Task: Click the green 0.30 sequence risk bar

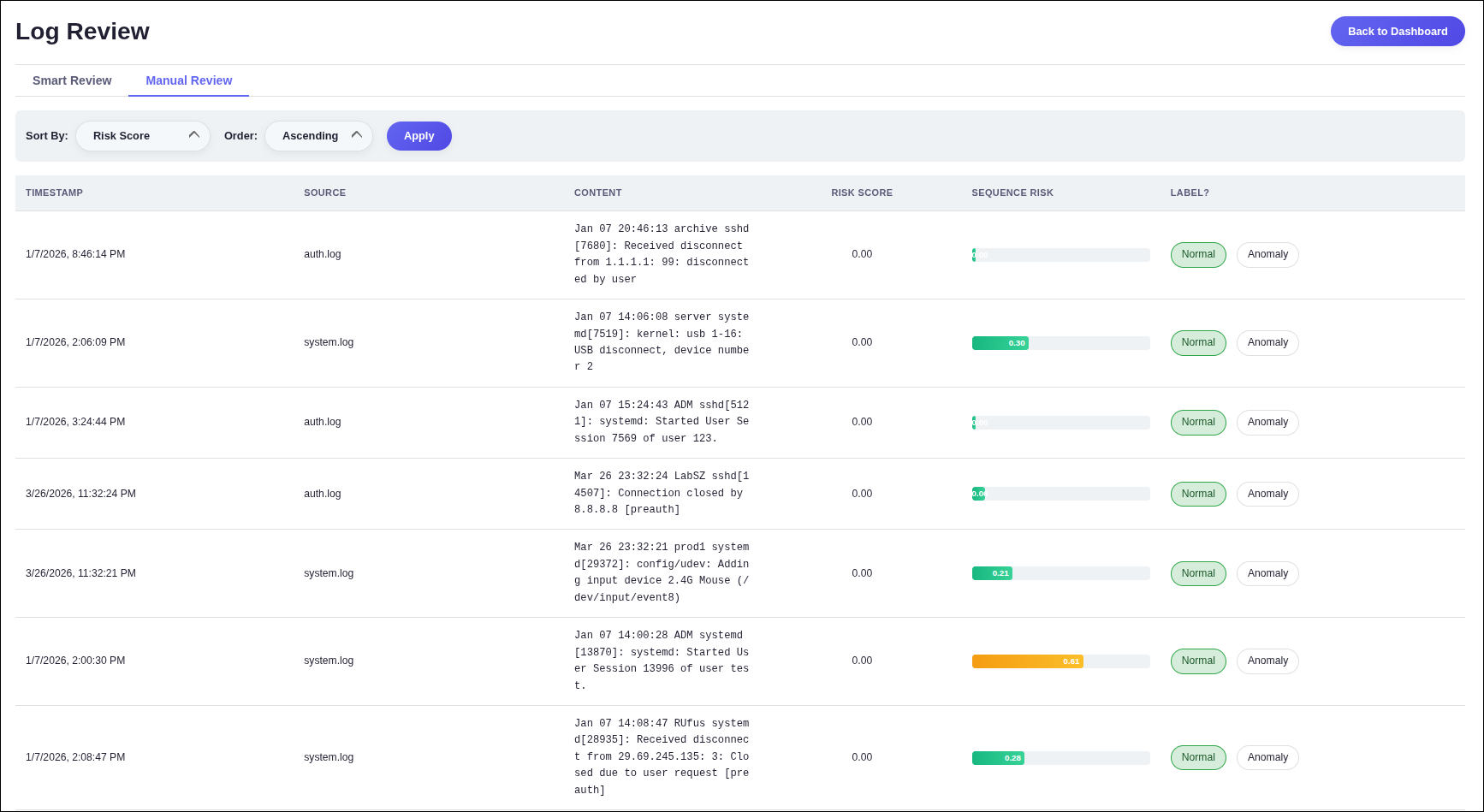Action: click(x=1000, y=343)
